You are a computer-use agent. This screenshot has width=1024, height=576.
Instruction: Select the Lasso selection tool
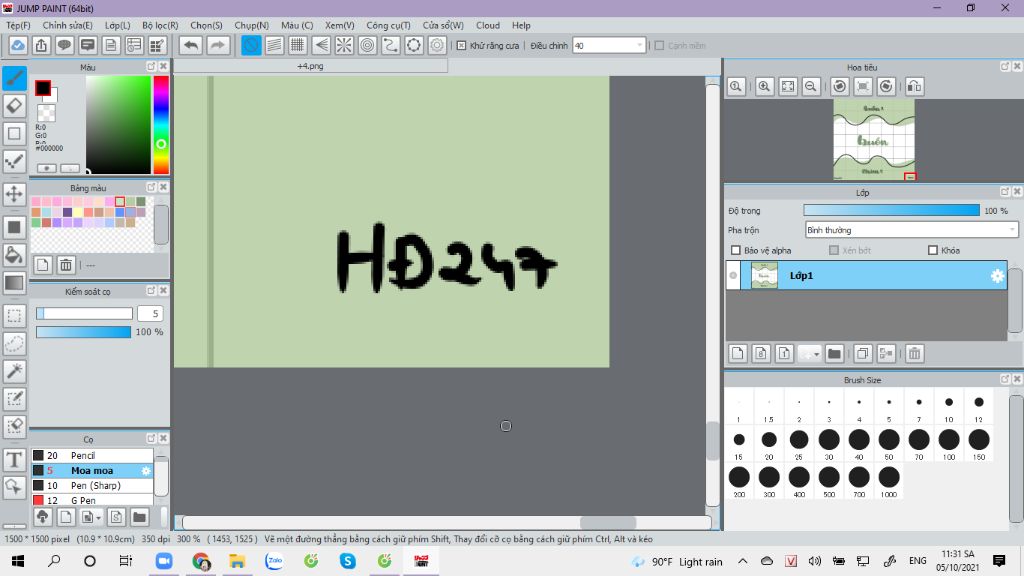(x=14, y=344)
